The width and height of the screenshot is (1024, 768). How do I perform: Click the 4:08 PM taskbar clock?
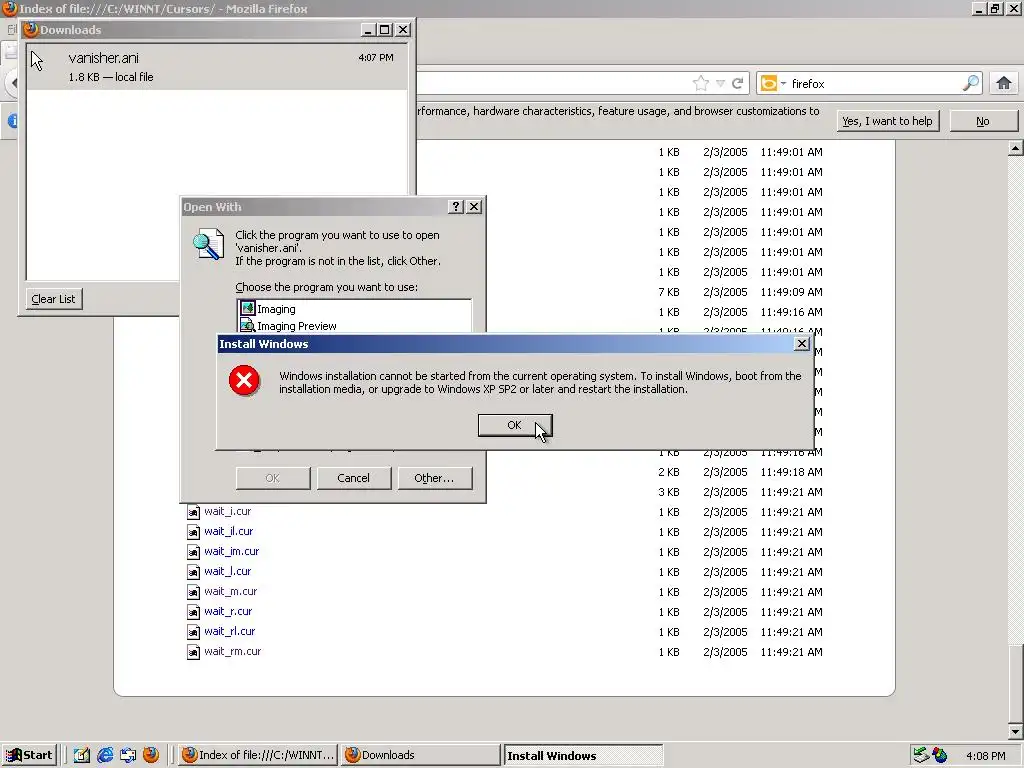click(x=985, y=756)
